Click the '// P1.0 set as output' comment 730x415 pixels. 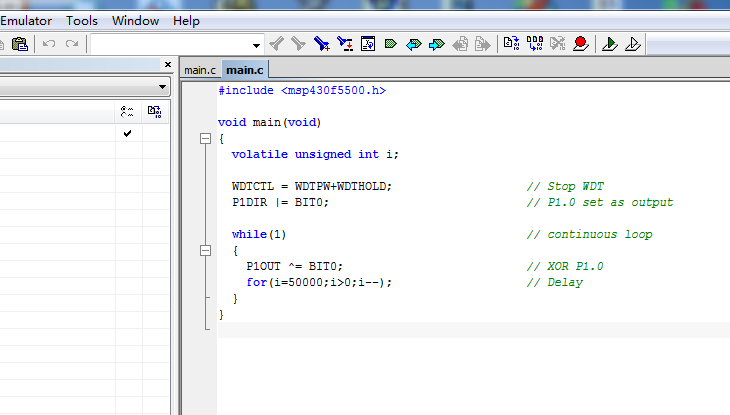pos(600,202)
